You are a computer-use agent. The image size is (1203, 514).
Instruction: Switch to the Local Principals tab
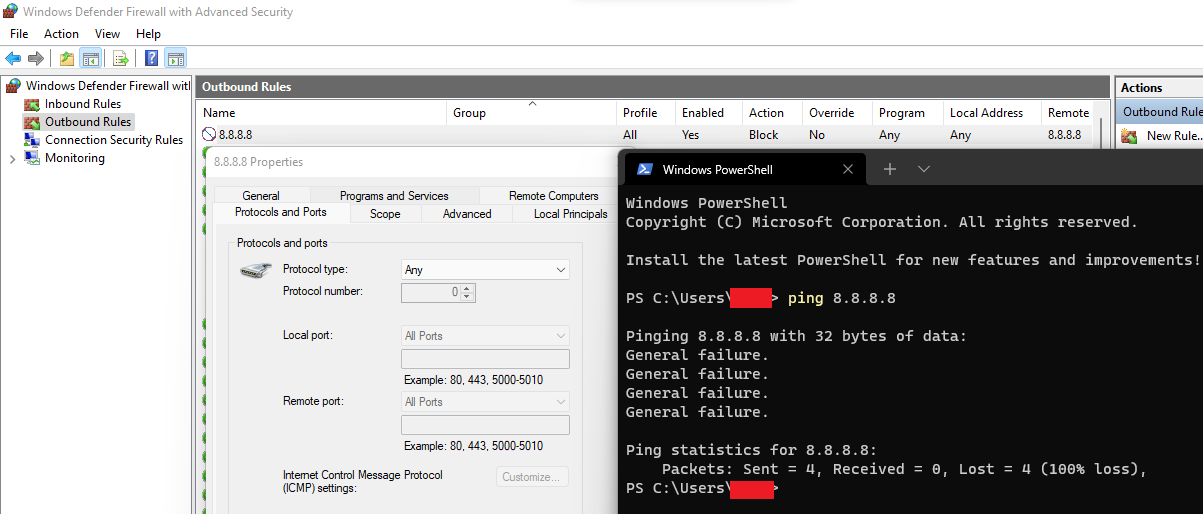pyautogui.click(x=570, y=214)
